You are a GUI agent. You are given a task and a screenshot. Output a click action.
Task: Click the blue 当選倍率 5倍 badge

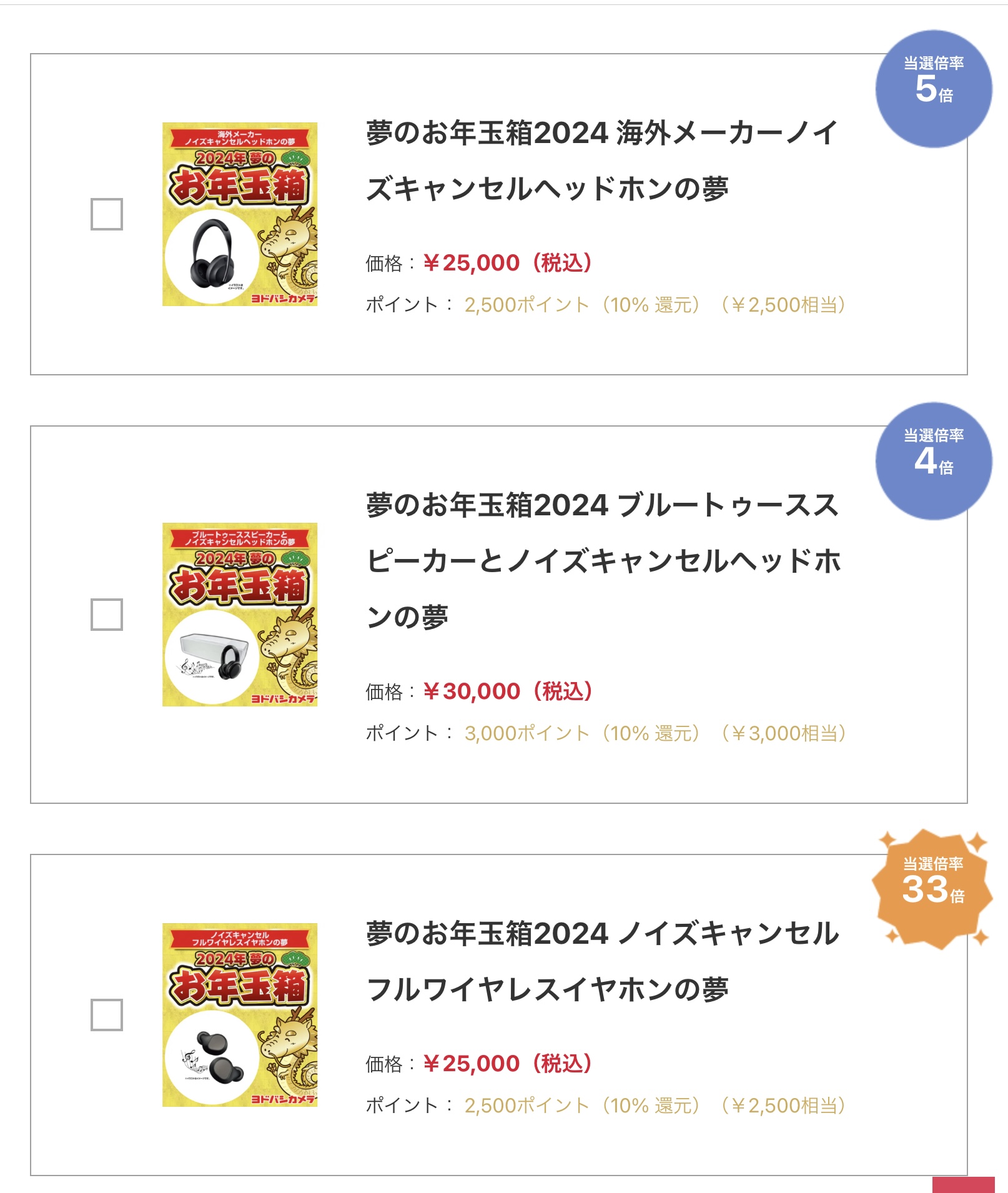click(x=934, y=89)
